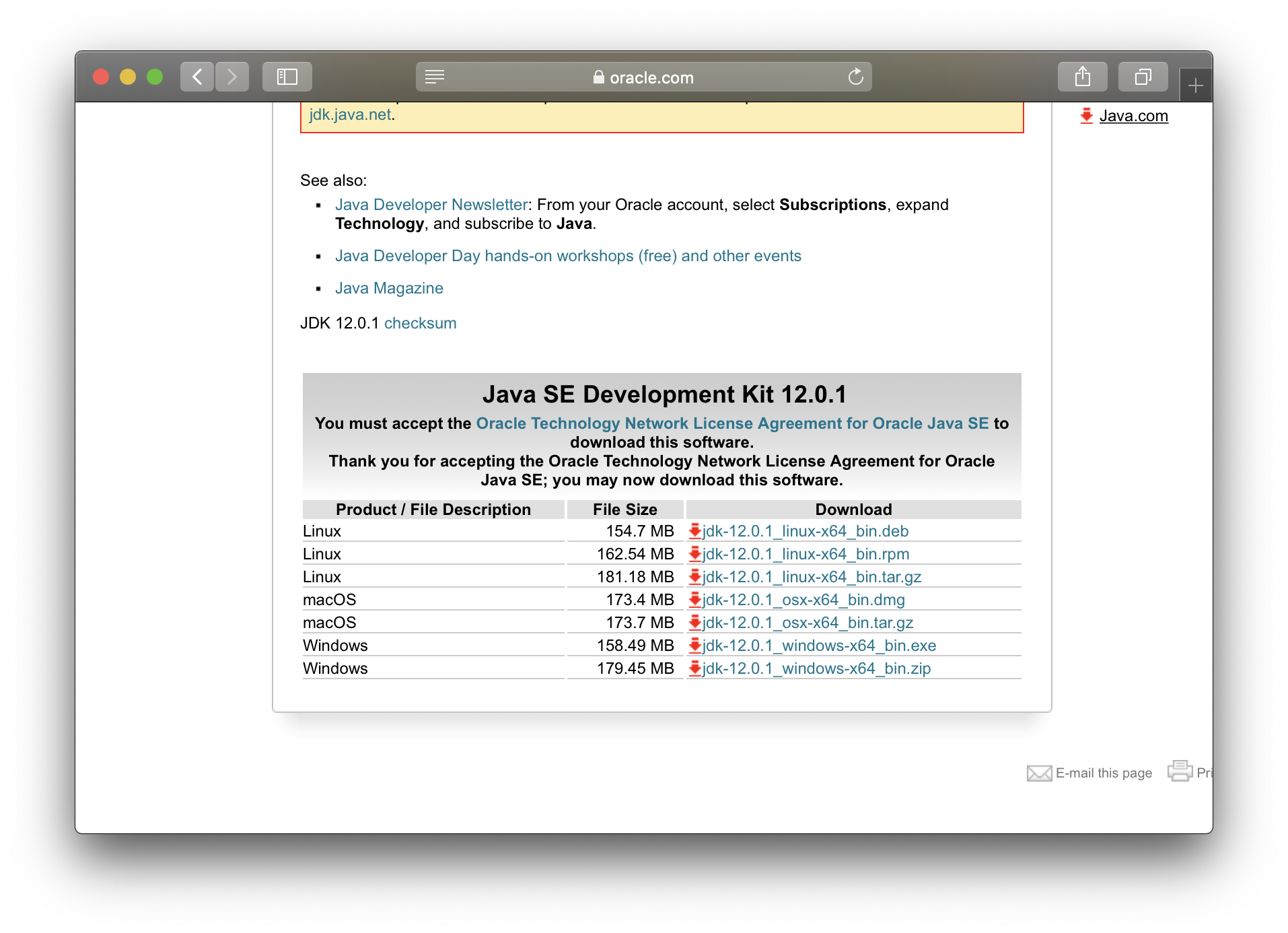Viewport: 1288px width, 933px height.
Task: Click the Download column header
Action: point(853,510)
